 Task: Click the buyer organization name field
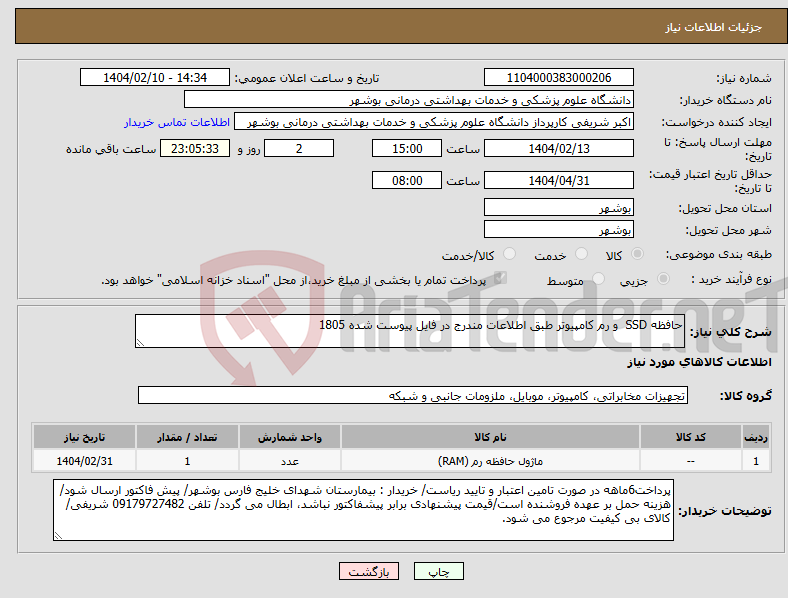coord(409,99)
